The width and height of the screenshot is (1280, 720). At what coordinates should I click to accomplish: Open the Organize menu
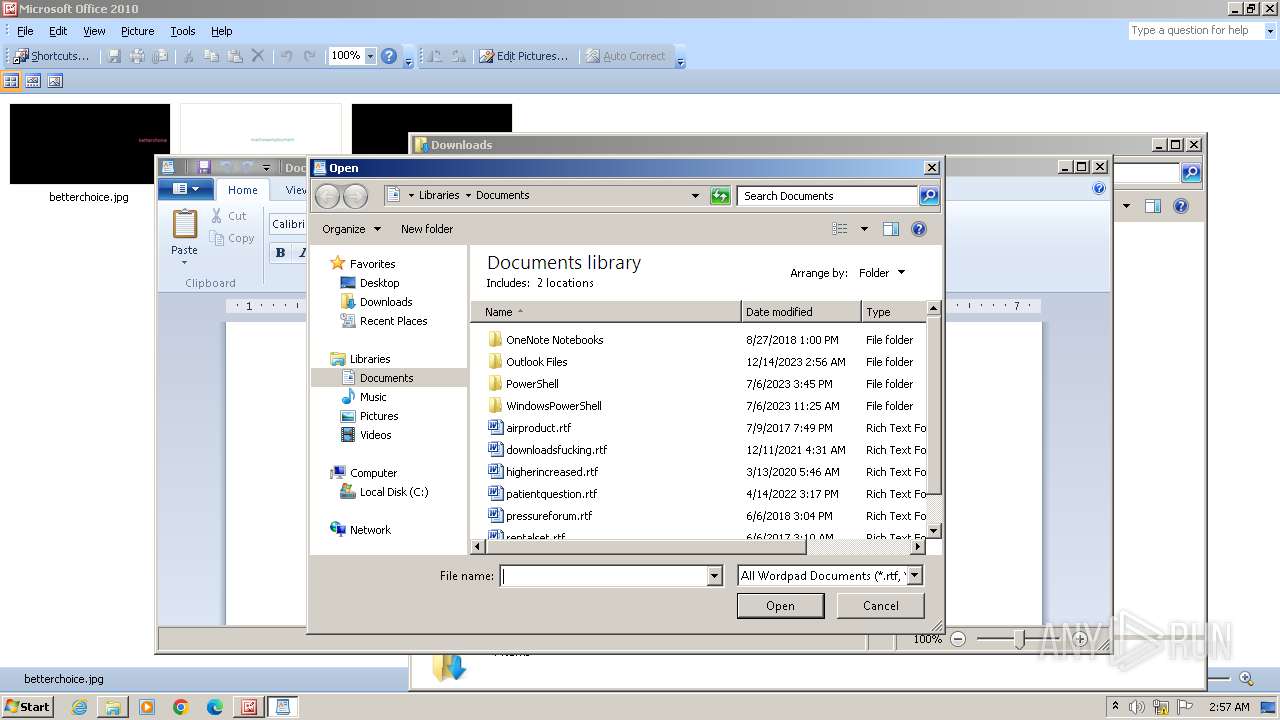click(351, 229)
